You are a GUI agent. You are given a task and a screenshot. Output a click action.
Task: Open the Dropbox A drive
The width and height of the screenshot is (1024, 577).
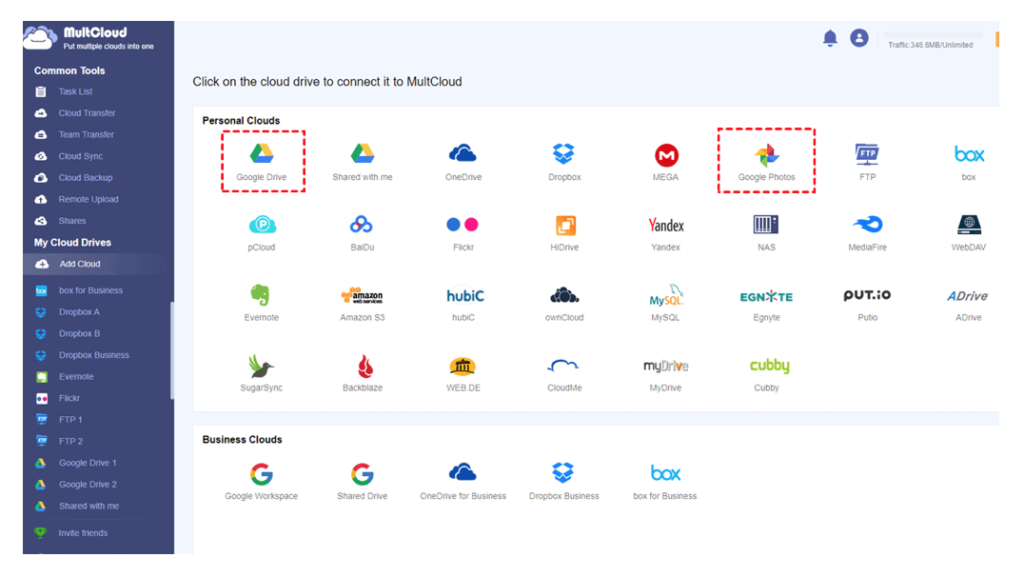[78, 312]
